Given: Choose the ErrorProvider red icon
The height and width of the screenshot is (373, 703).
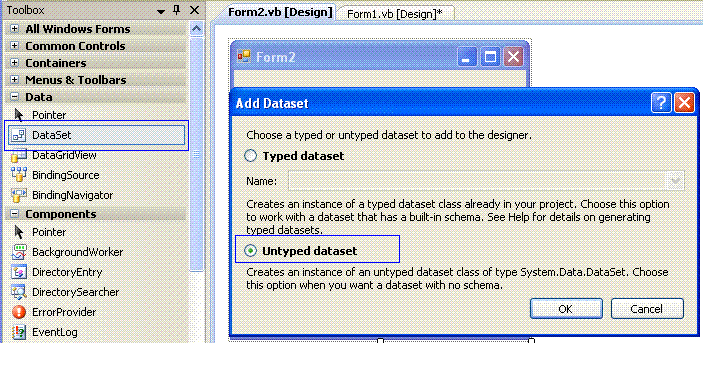Looking at the screenshot, I should [x=19, y=312].
